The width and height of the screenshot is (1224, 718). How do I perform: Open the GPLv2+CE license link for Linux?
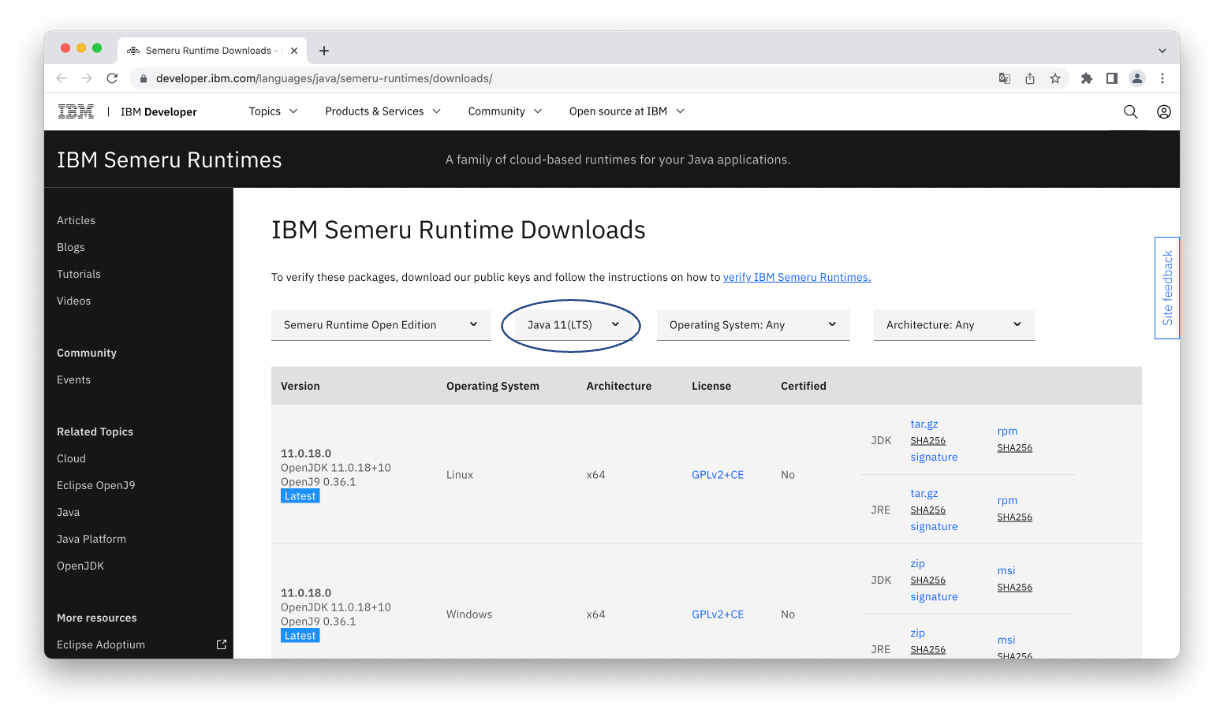click(718, 474)
